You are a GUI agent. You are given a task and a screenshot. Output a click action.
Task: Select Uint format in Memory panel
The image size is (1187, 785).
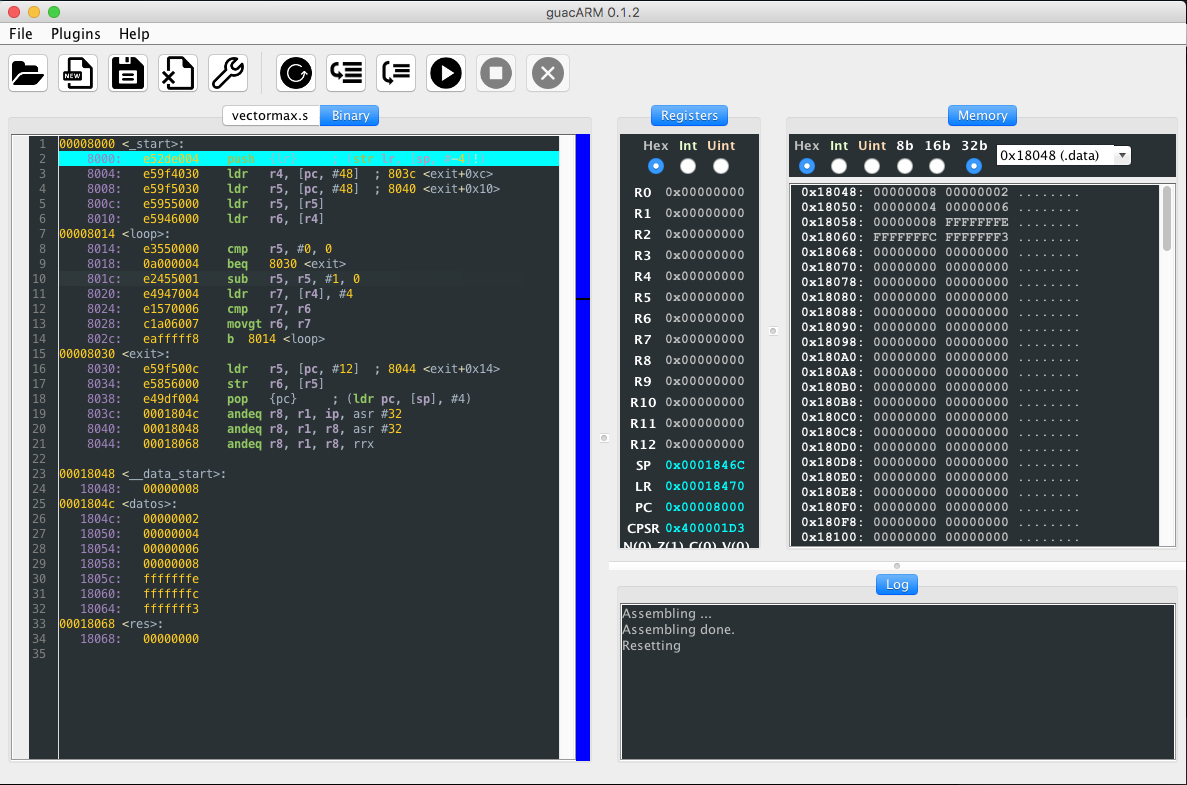[x=872, y=166]
